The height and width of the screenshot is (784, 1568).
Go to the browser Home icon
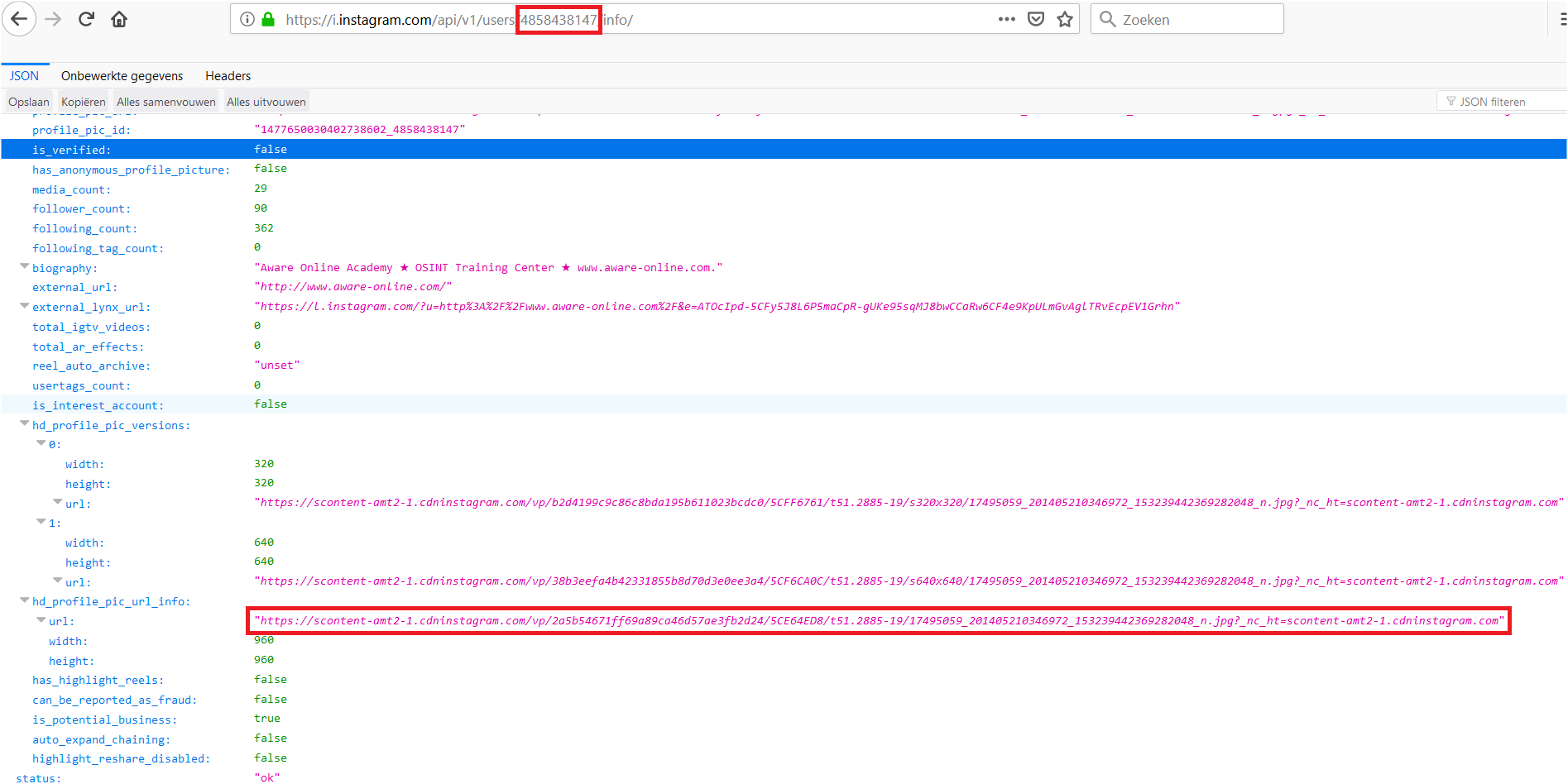click(x=119, y=19)
